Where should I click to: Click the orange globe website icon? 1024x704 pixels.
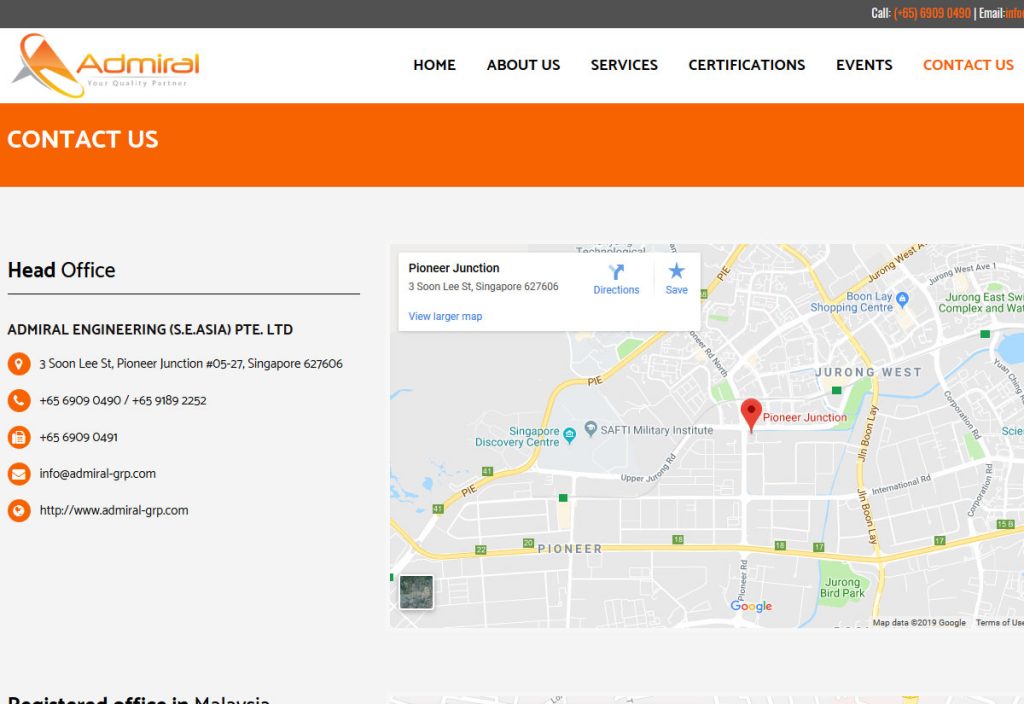(18, 511)
